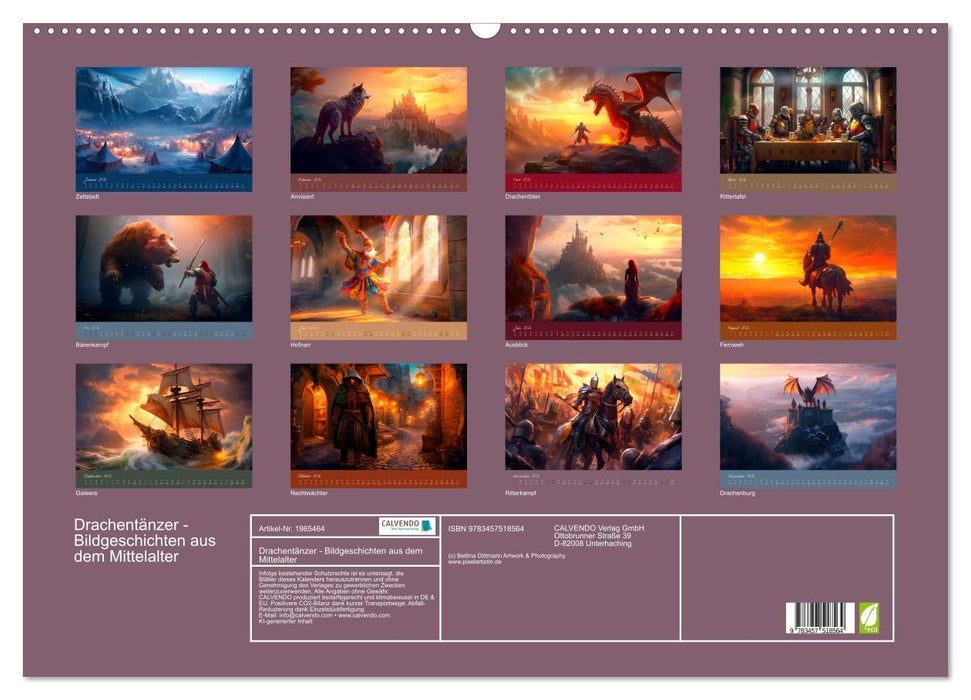The image size is (971, 700).
Task: Open the Galeere sailing ship picture
Action: 164,417
